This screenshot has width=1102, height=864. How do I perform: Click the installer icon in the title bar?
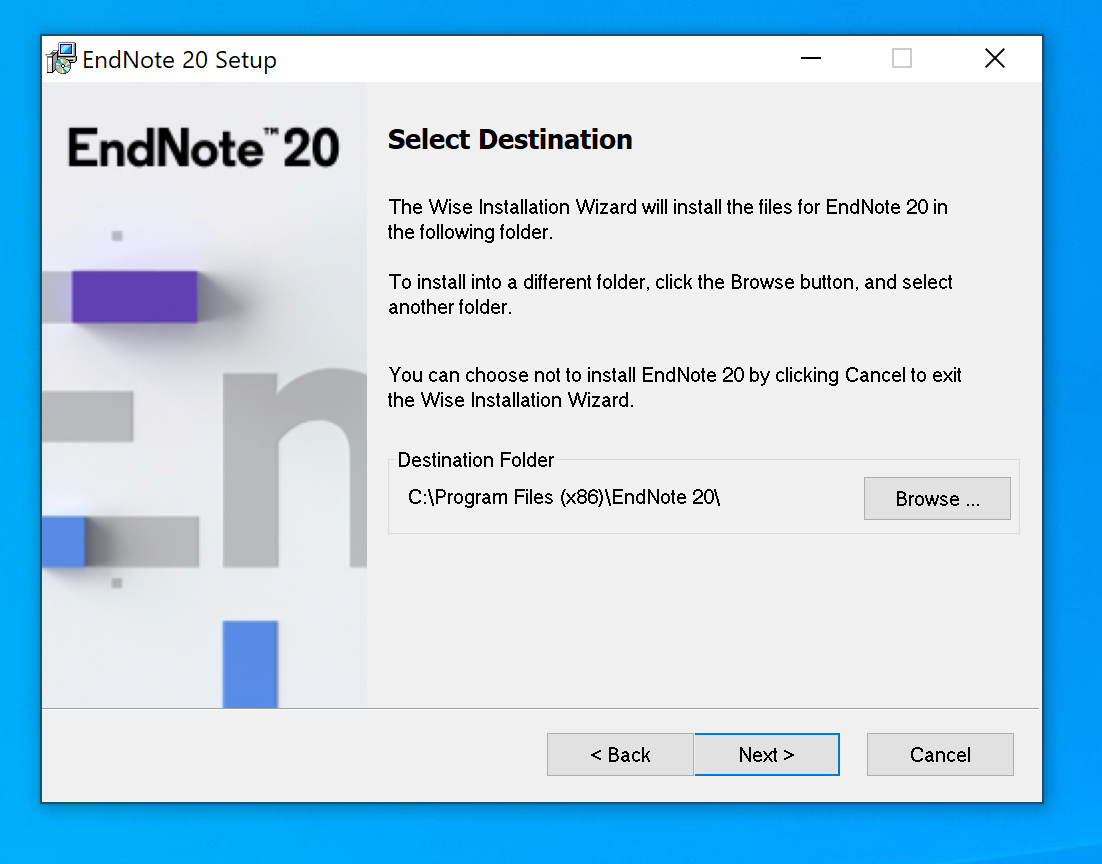coord(61,59)
